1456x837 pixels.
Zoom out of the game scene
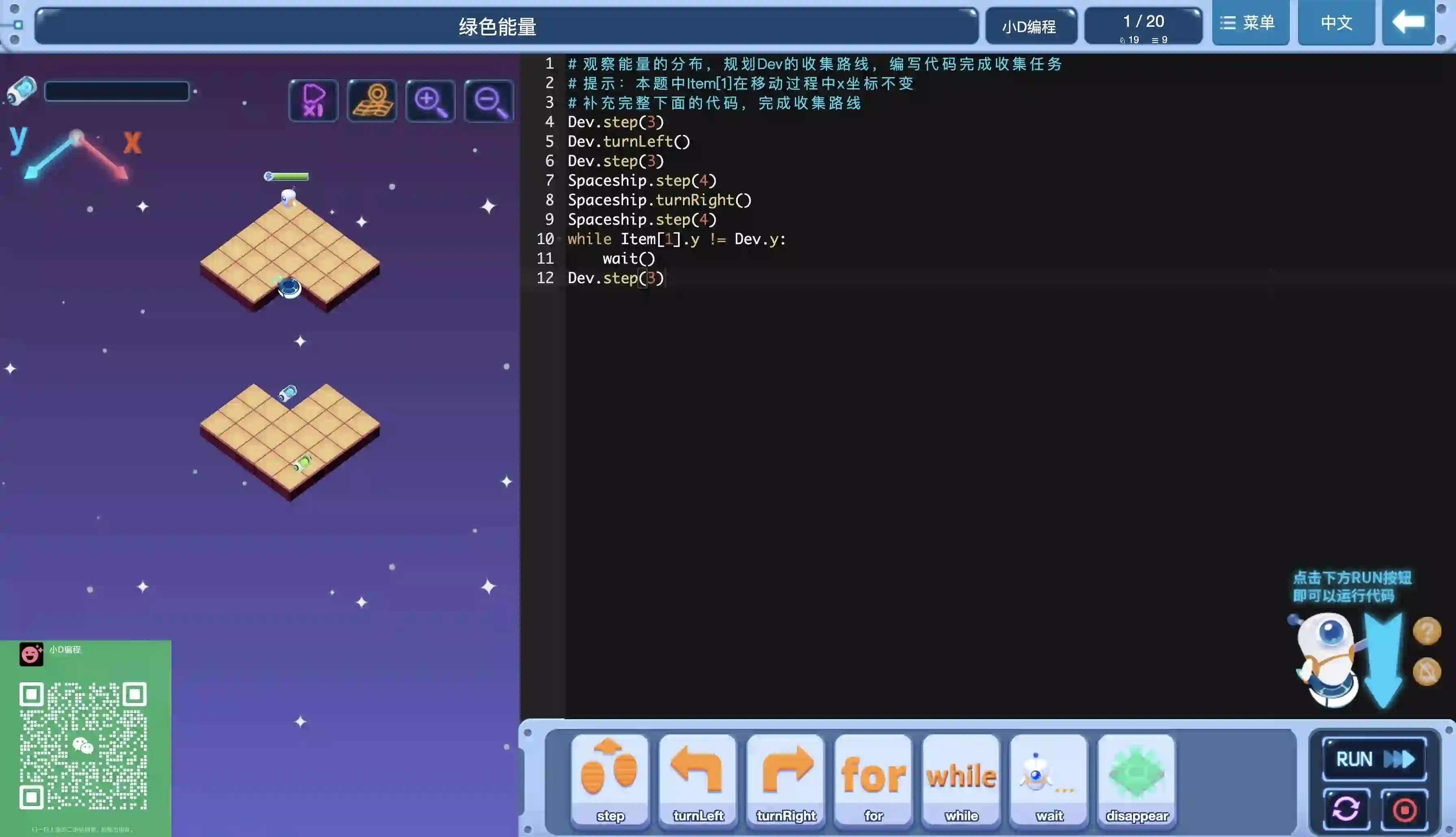coord(489,101)
